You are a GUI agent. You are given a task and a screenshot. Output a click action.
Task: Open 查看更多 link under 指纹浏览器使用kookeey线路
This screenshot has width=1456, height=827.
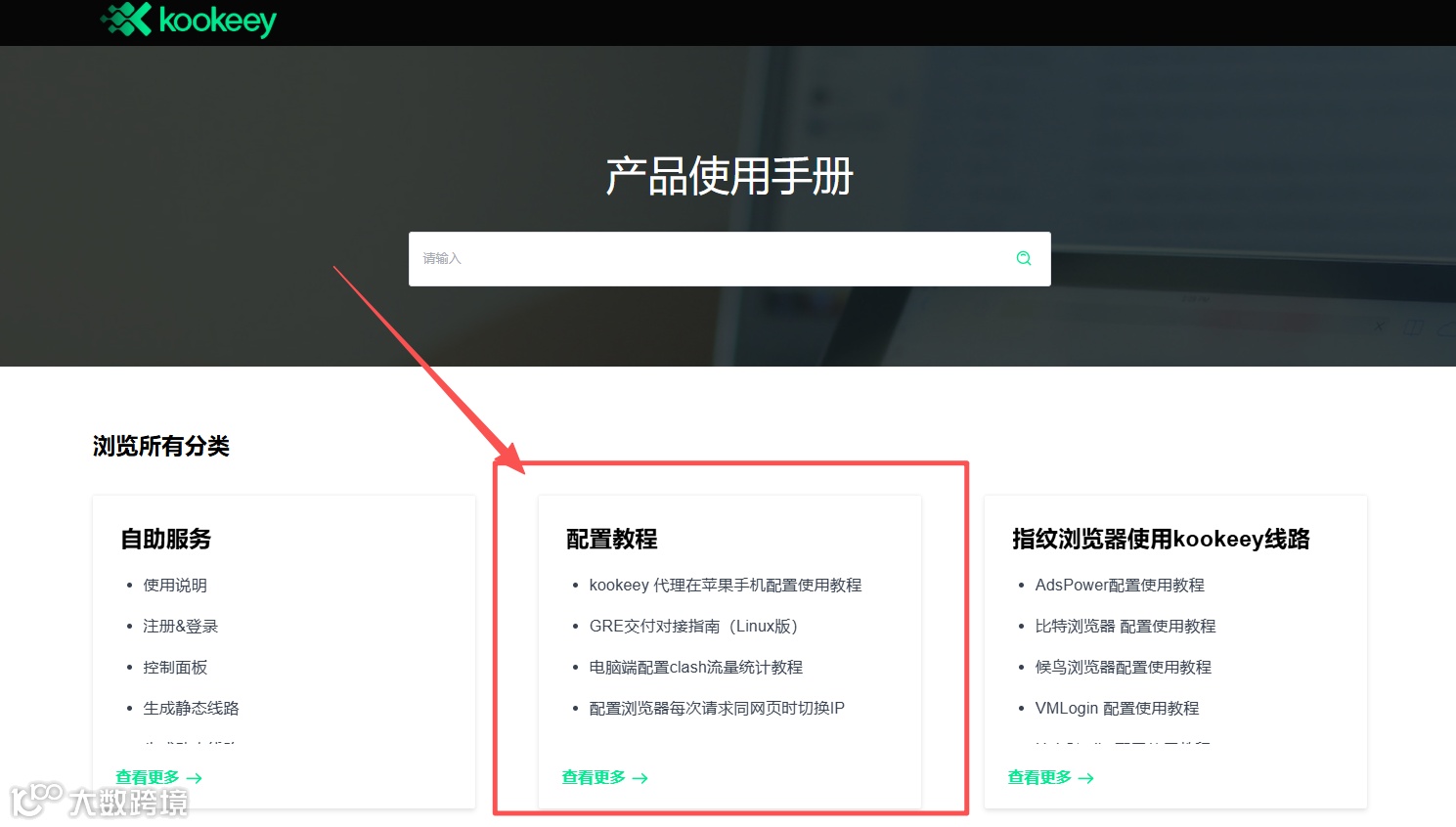click(x=1050, y=777)
